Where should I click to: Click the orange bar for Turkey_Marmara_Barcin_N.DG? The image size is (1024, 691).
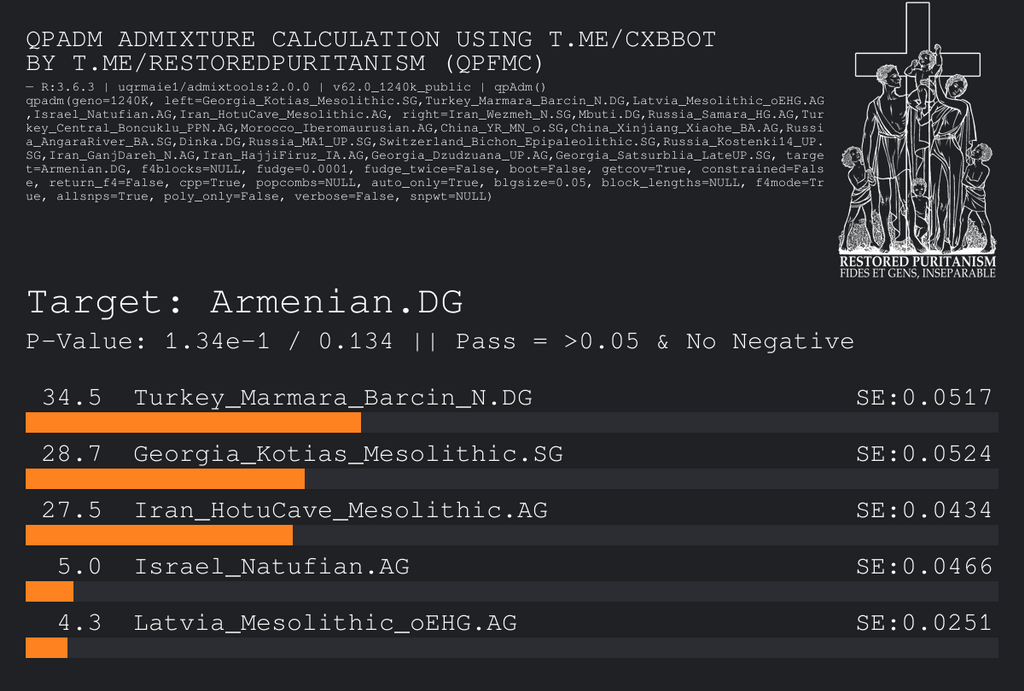(x=193, y=422)
